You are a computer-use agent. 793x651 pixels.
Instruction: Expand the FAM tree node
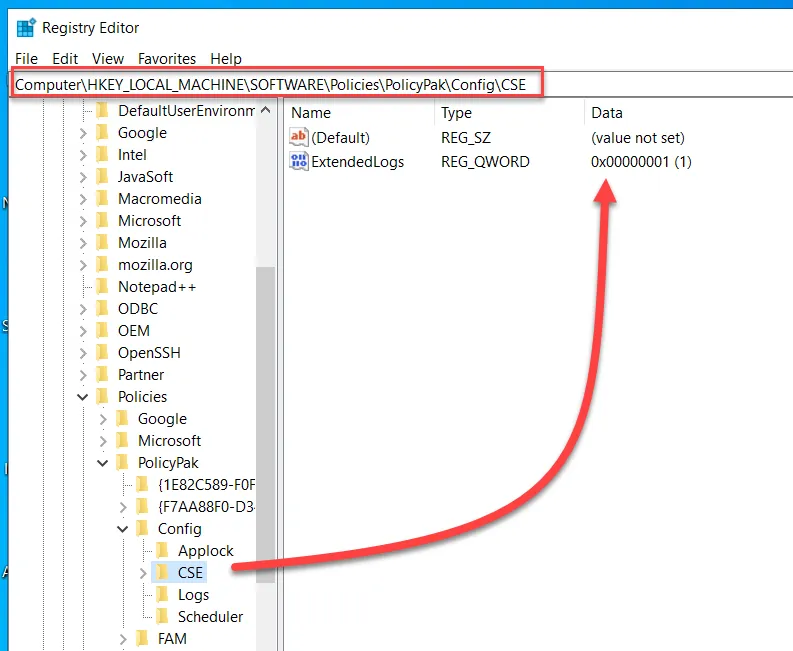(123, 639)
